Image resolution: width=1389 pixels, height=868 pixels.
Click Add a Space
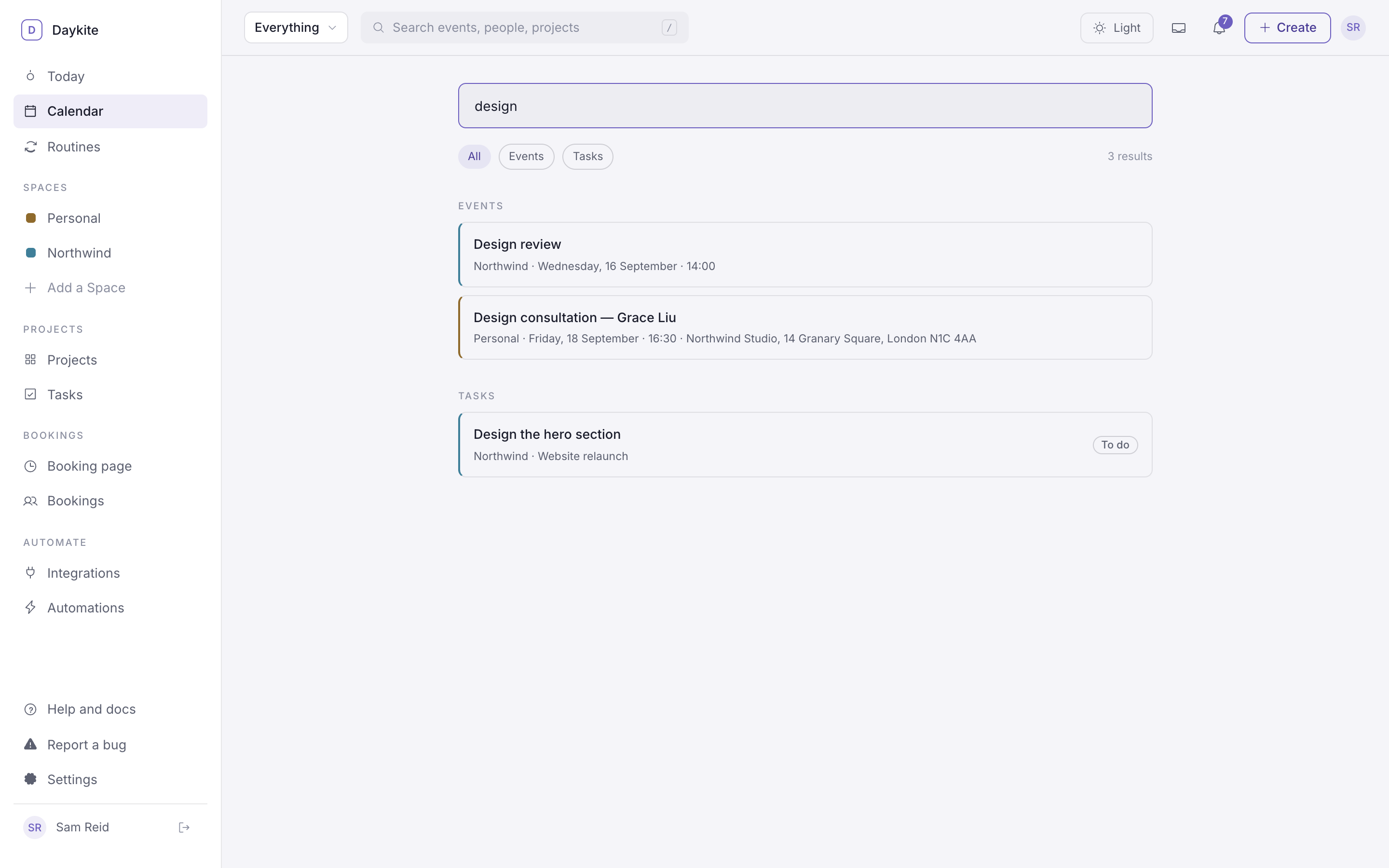coord(110,287)
